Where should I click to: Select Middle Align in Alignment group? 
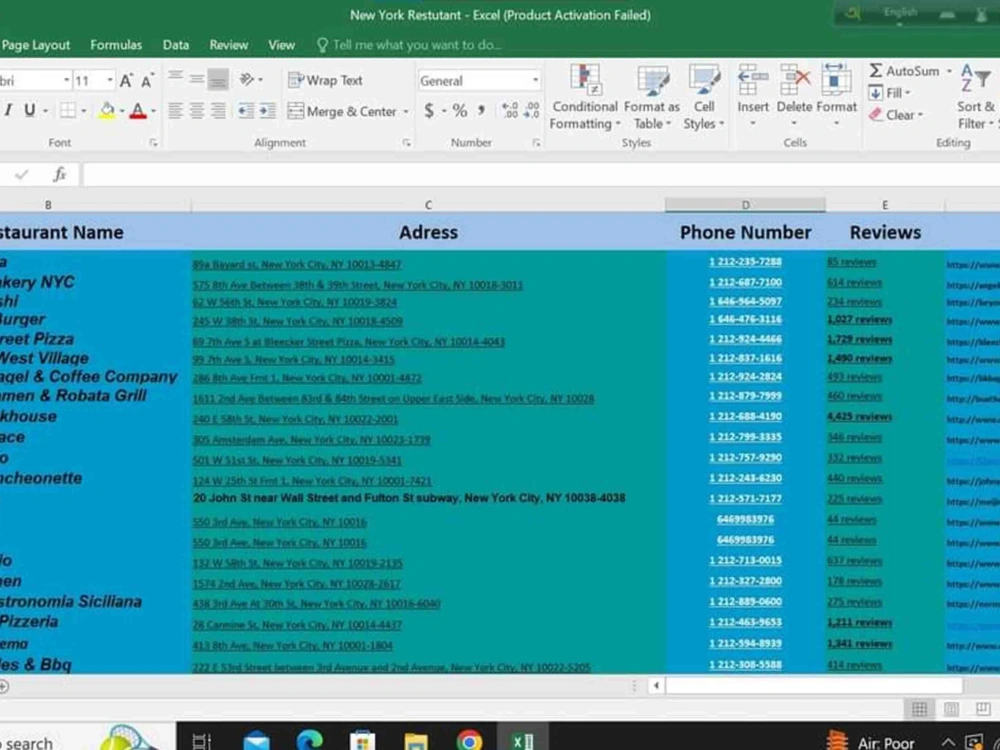tap(196, 79)
